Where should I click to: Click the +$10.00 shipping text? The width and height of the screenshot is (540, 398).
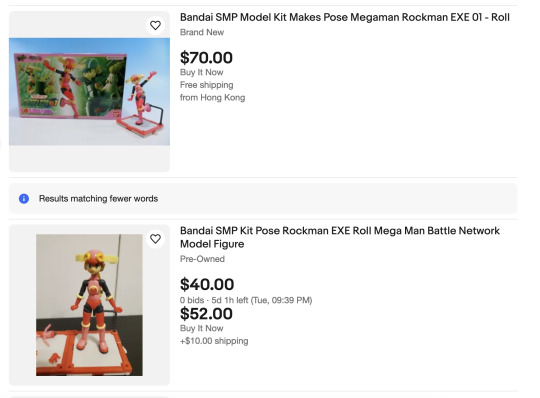tap(214, 341)
